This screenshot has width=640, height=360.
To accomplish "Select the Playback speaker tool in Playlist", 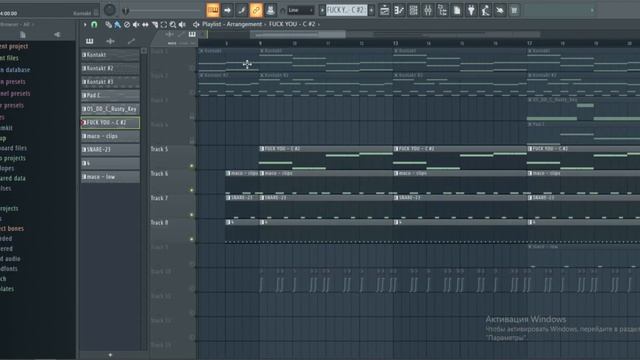I will click(x=182, y=24).
